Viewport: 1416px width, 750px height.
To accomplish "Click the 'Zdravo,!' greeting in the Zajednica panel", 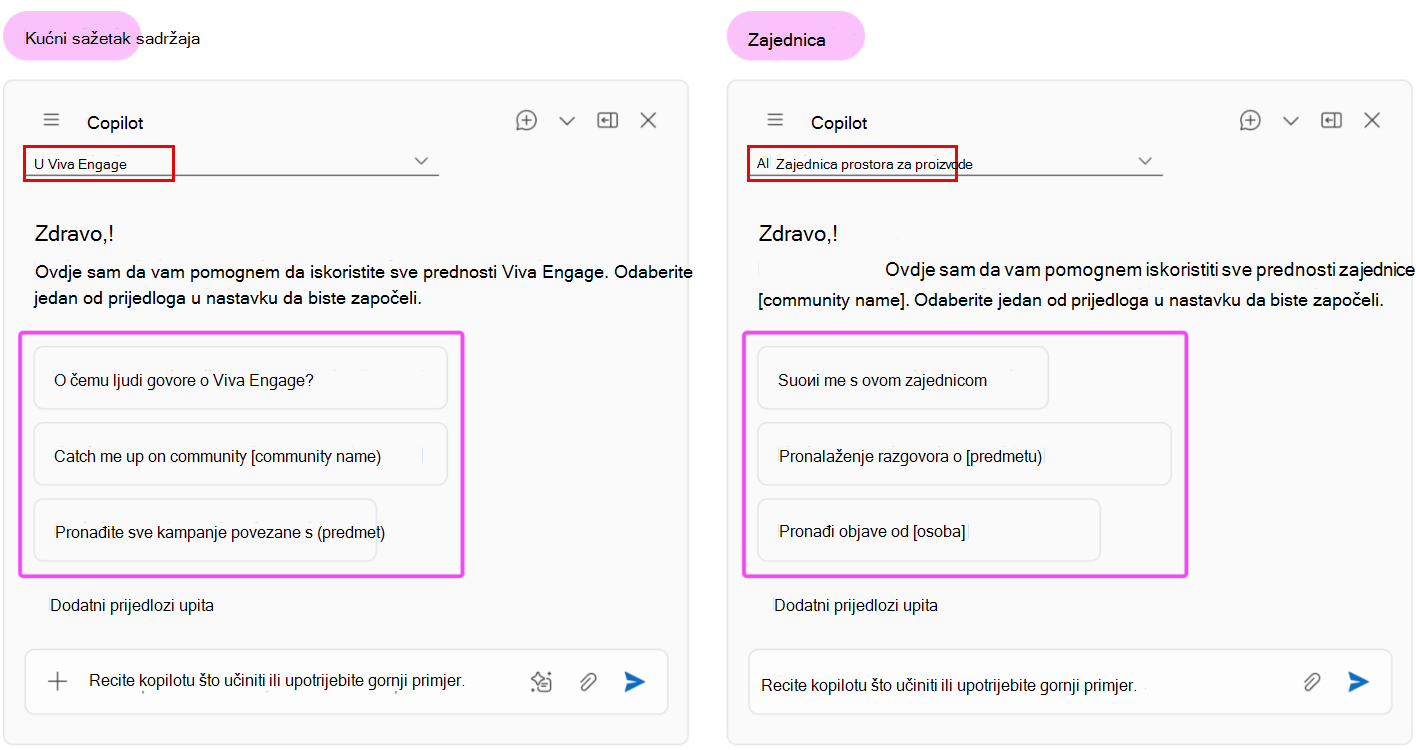I will tap(798, 234).
